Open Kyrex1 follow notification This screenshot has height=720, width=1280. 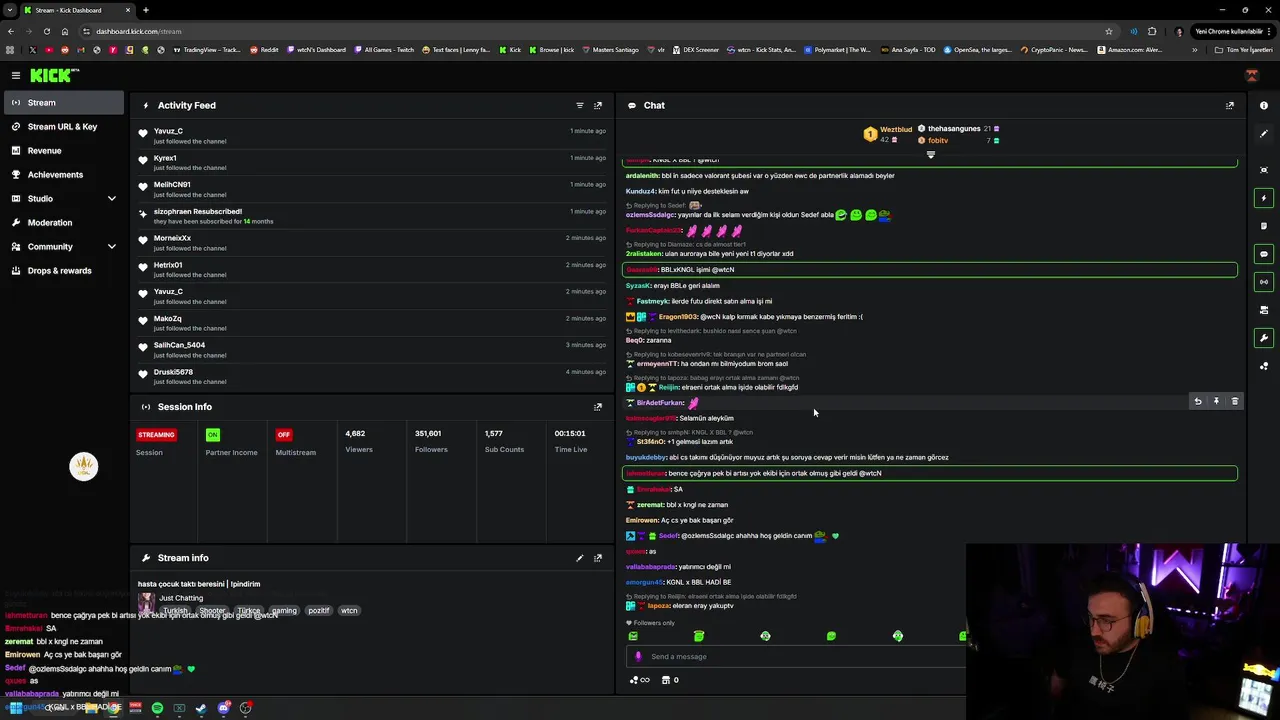[372, 162]
